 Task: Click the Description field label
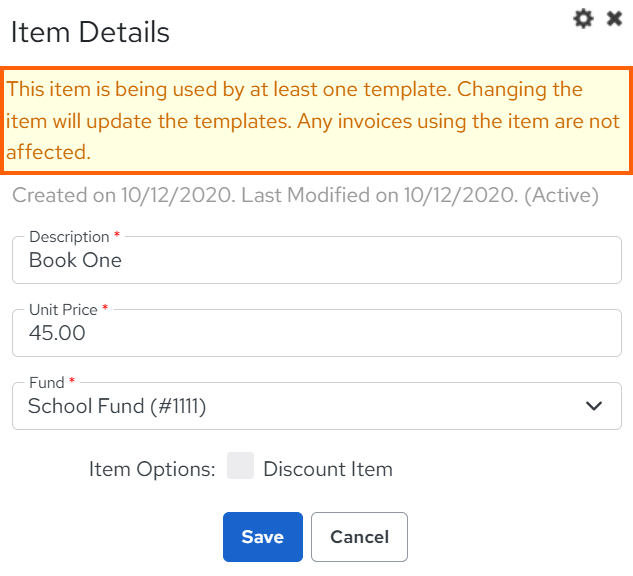69,237
